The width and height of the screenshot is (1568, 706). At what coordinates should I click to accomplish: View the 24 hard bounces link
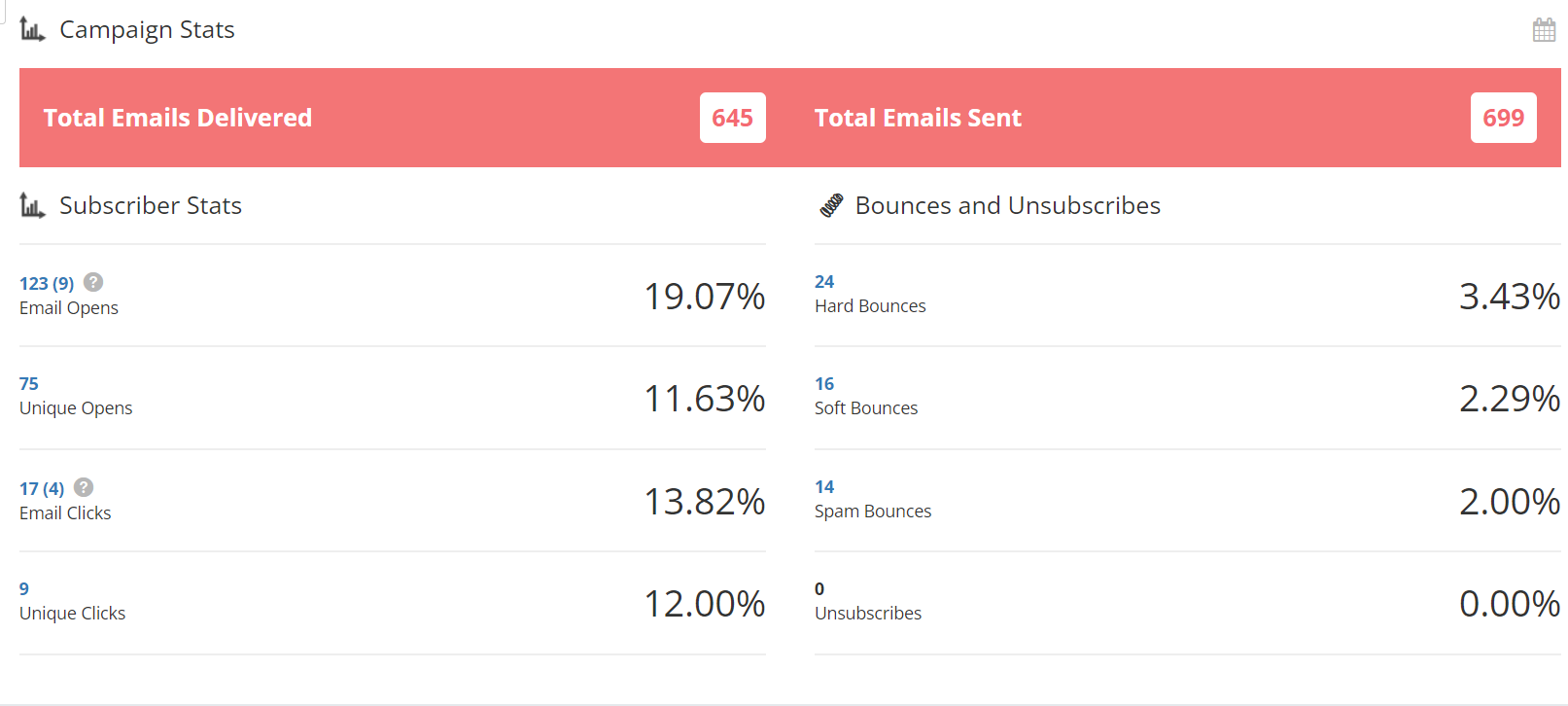[x=824, y=282]
